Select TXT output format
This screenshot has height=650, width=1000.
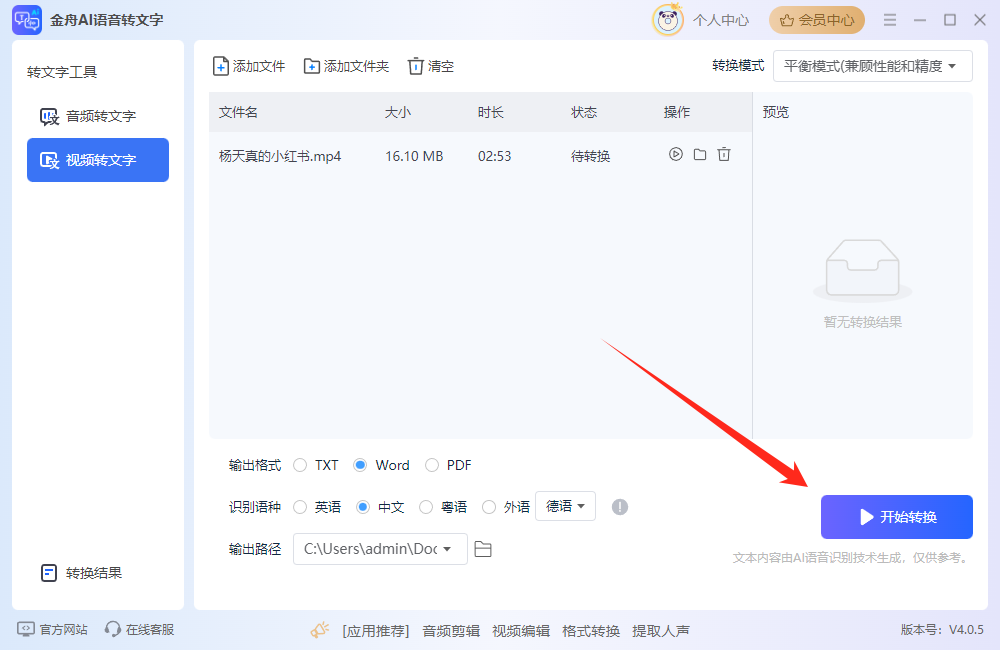pos(300,465)
